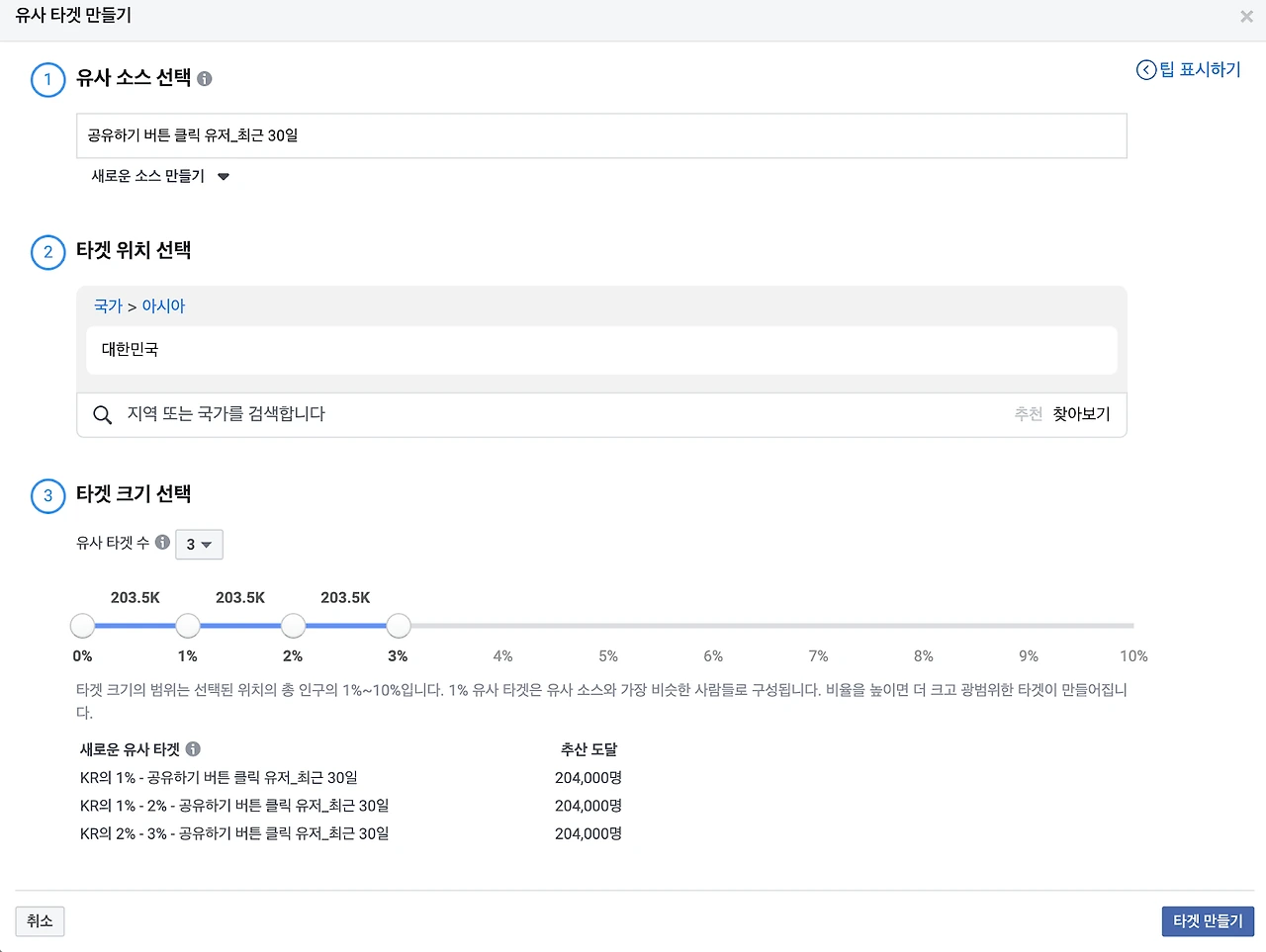Click info icon next to 유사 타겟 수
1266x952 pixels.
[x=163, y=542]
